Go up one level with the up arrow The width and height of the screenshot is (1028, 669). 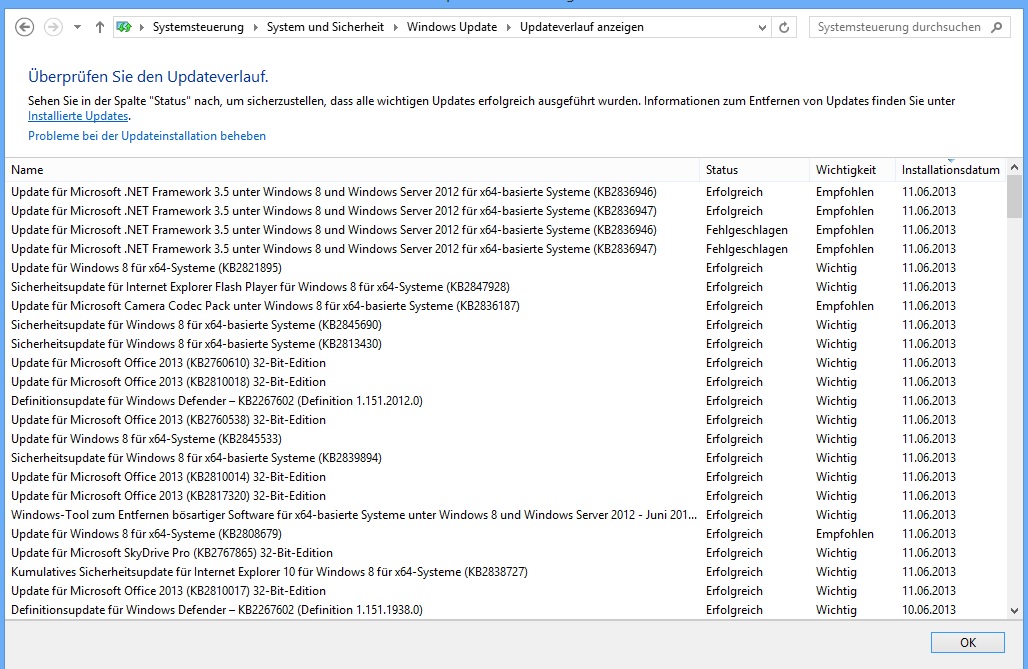point(100,27)
